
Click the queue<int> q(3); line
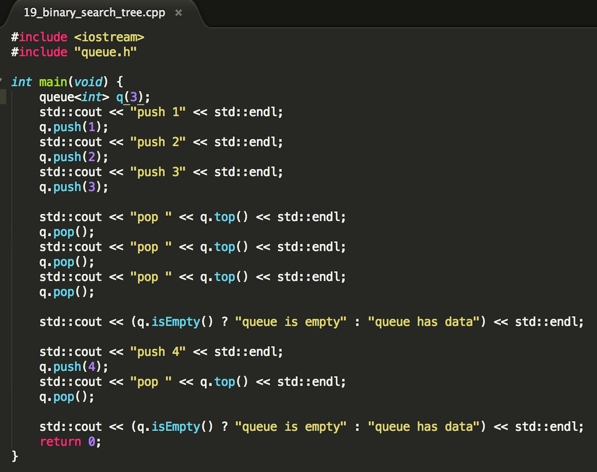tap(95, 97)
